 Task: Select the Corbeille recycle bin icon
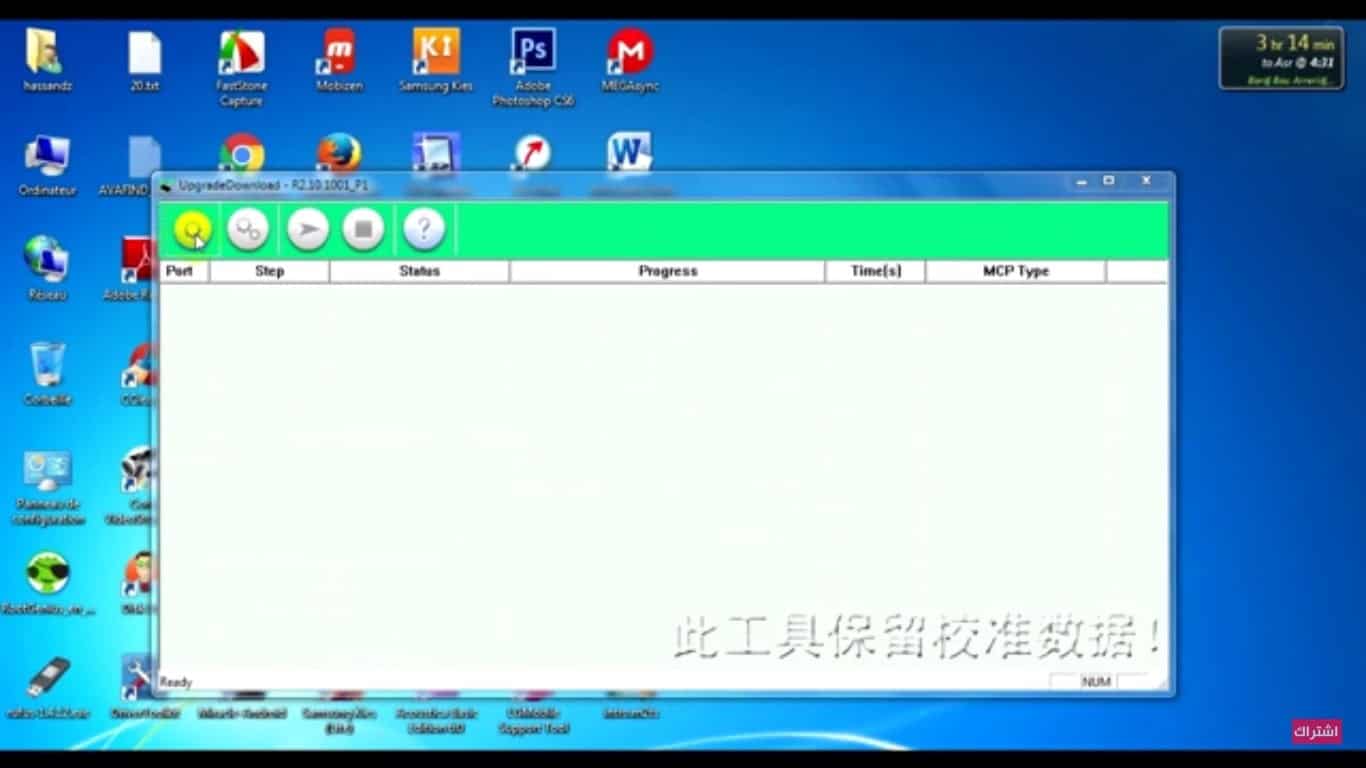click(47, 374)
